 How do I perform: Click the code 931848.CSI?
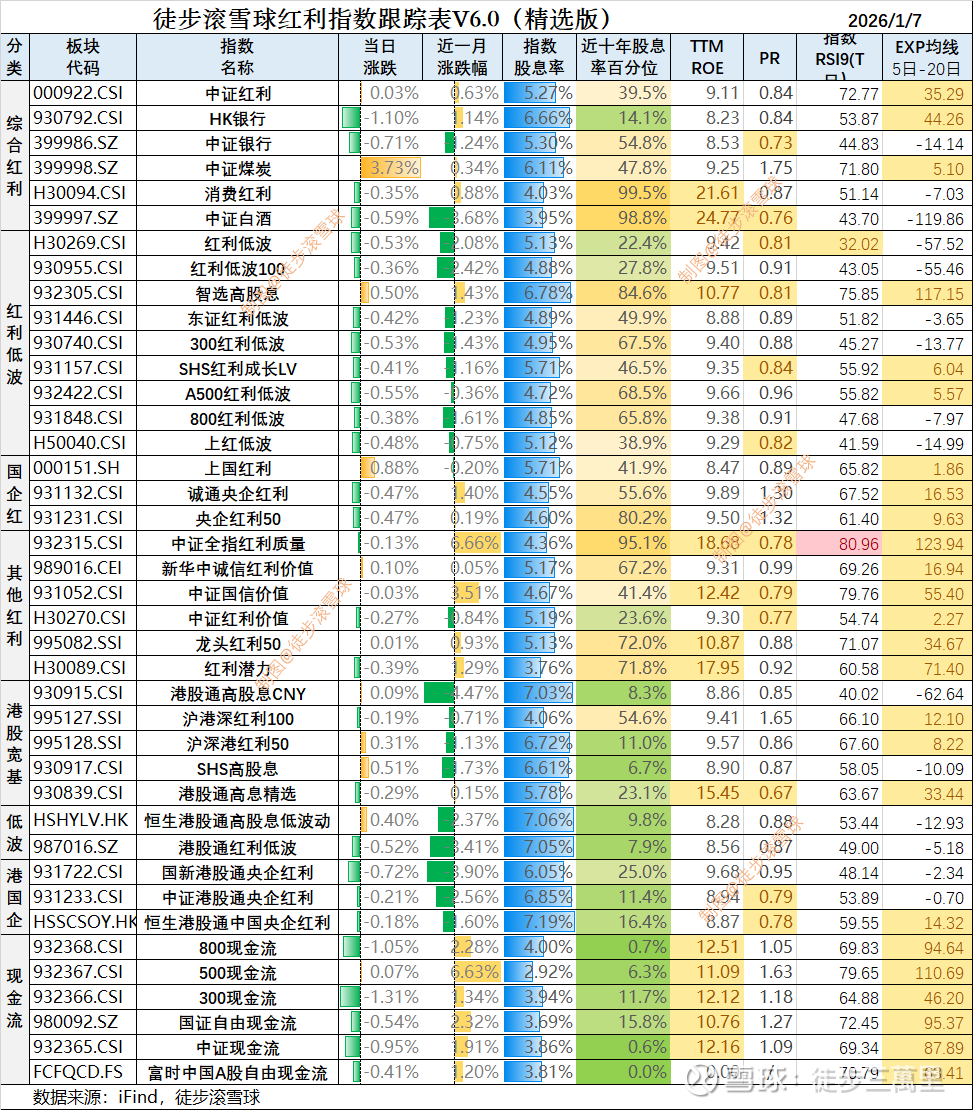(x=78, y=418)
